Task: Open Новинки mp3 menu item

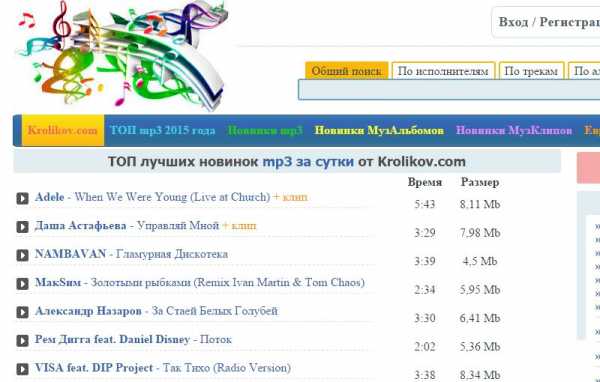Action: click(x=265, y=131)
